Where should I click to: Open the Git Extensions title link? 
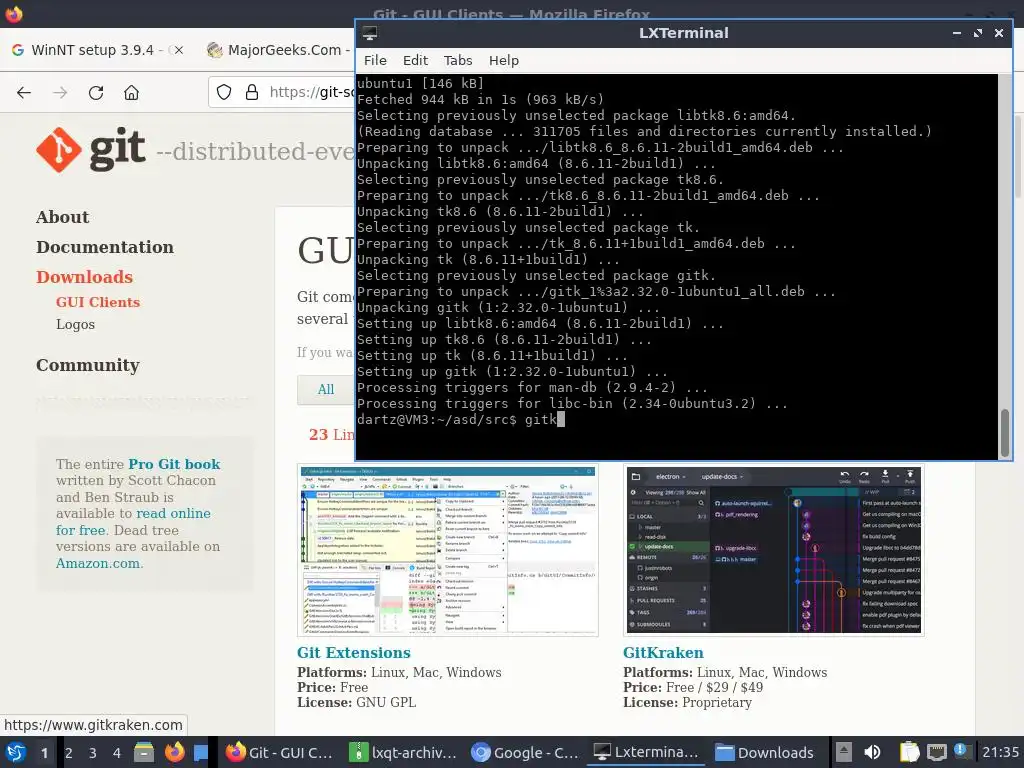click(x=353, y=652)
